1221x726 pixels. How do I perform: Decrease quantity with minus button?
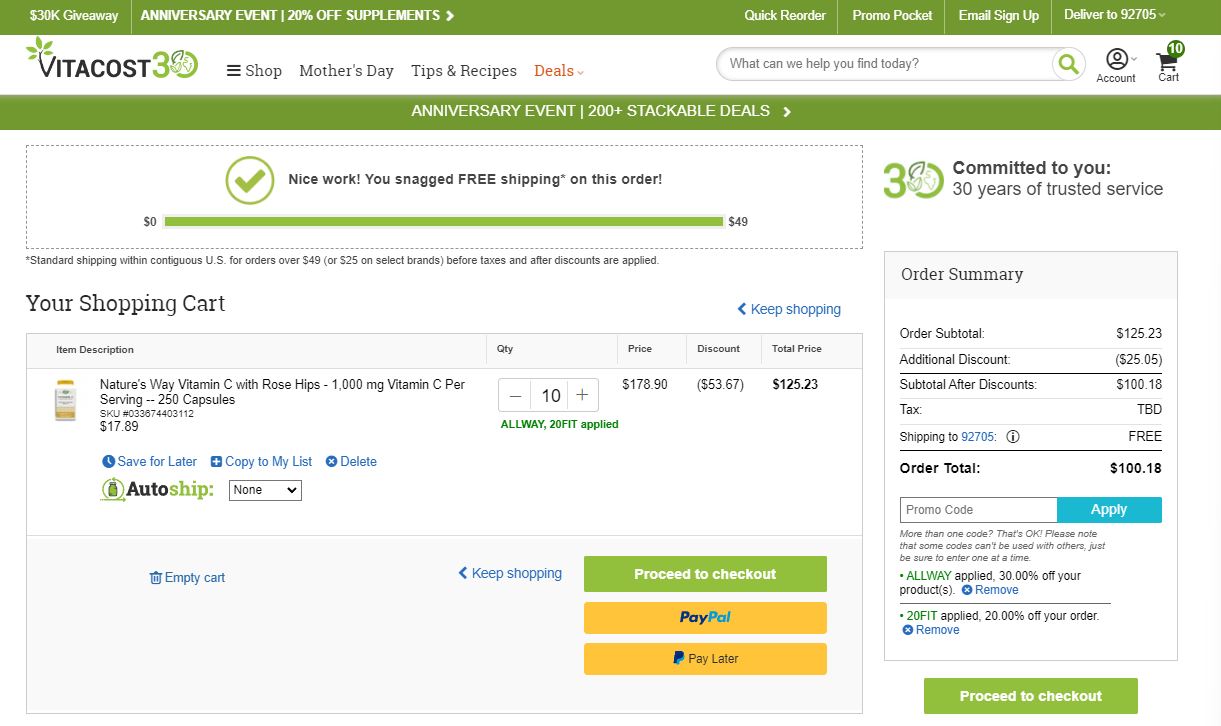click(x=515, y=395)
